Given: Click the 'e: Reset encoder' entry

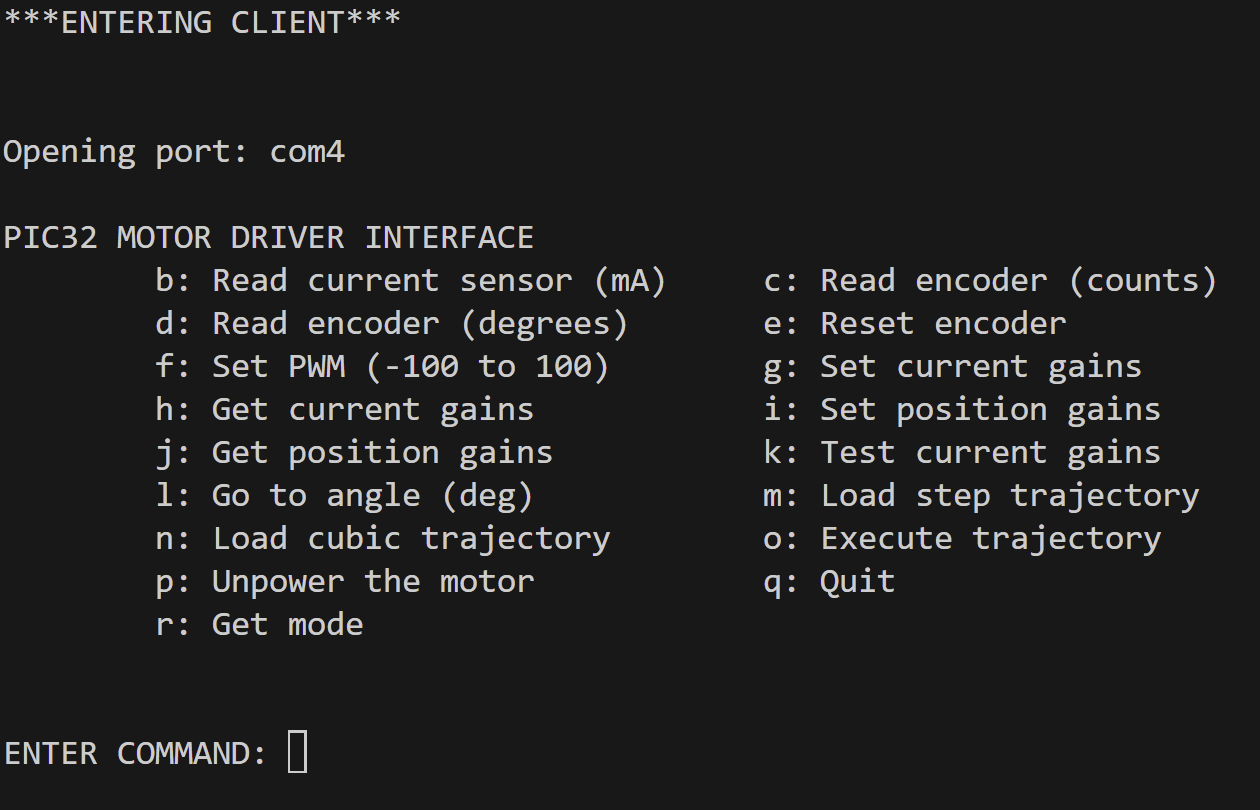Looking at the screenshot, I should (915, 324).
